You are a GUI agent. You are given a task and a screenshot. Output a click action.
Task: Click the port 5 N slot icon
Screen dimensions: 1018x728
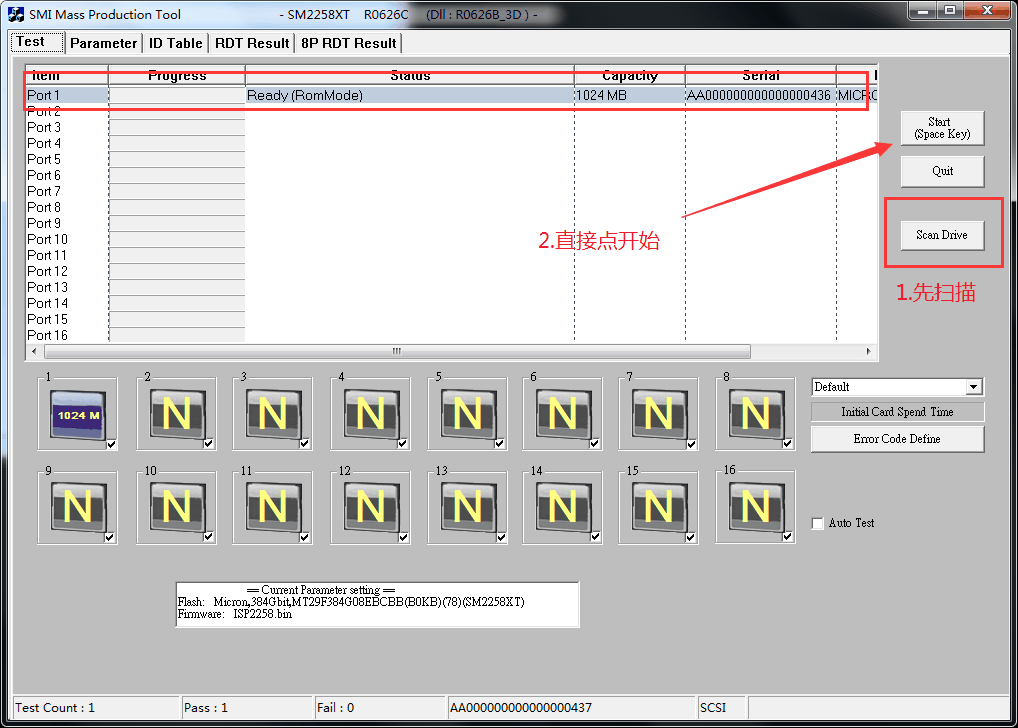click(x=466, y=413)
